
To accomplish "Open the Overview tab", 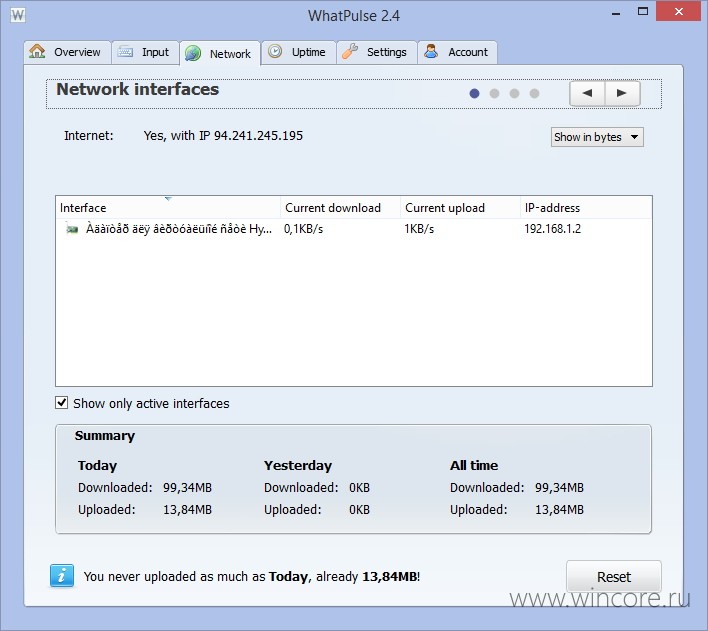I will 67,52.
